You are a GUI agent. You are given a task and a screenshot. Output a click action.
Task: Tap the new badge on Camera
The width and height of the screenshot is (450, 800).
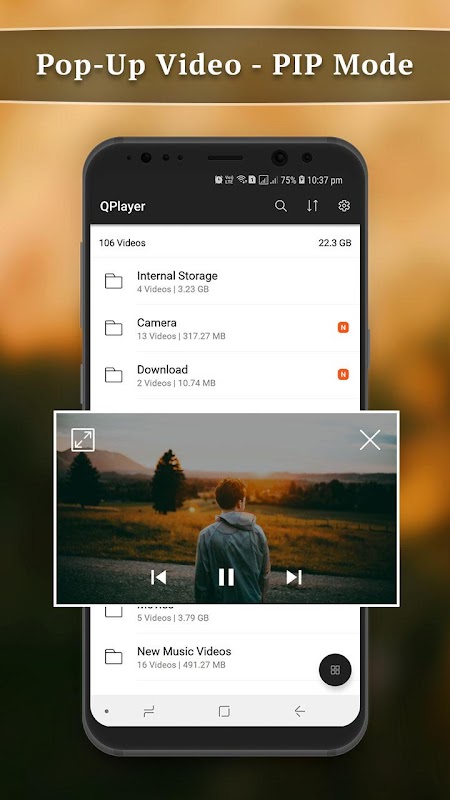pos(343,328)
